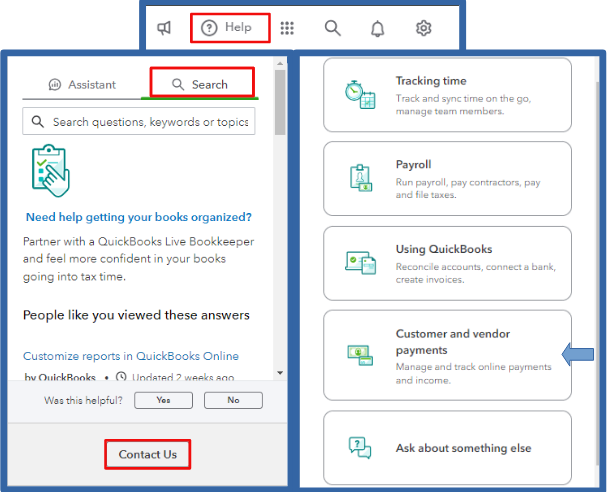This screenshot has width=607, height=492.
Task: Switch to the Assistant tab
Action: (x=82, y=84)
